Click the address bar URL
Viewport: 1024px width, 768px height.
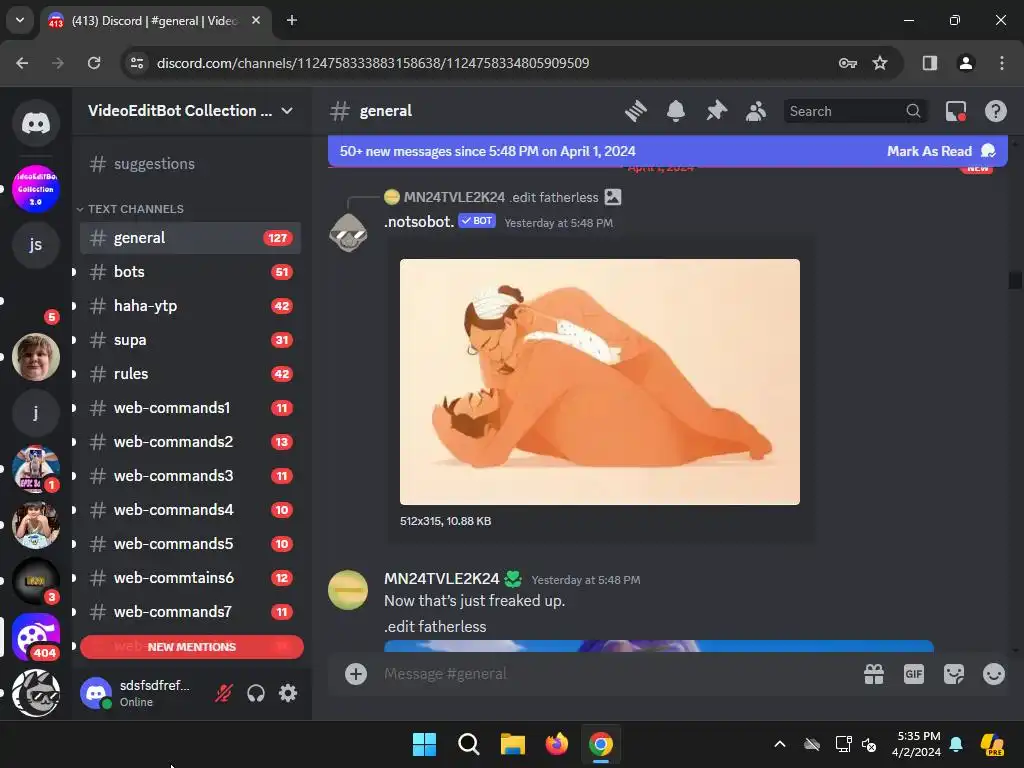pyautogui.click(x=373, y=63)
